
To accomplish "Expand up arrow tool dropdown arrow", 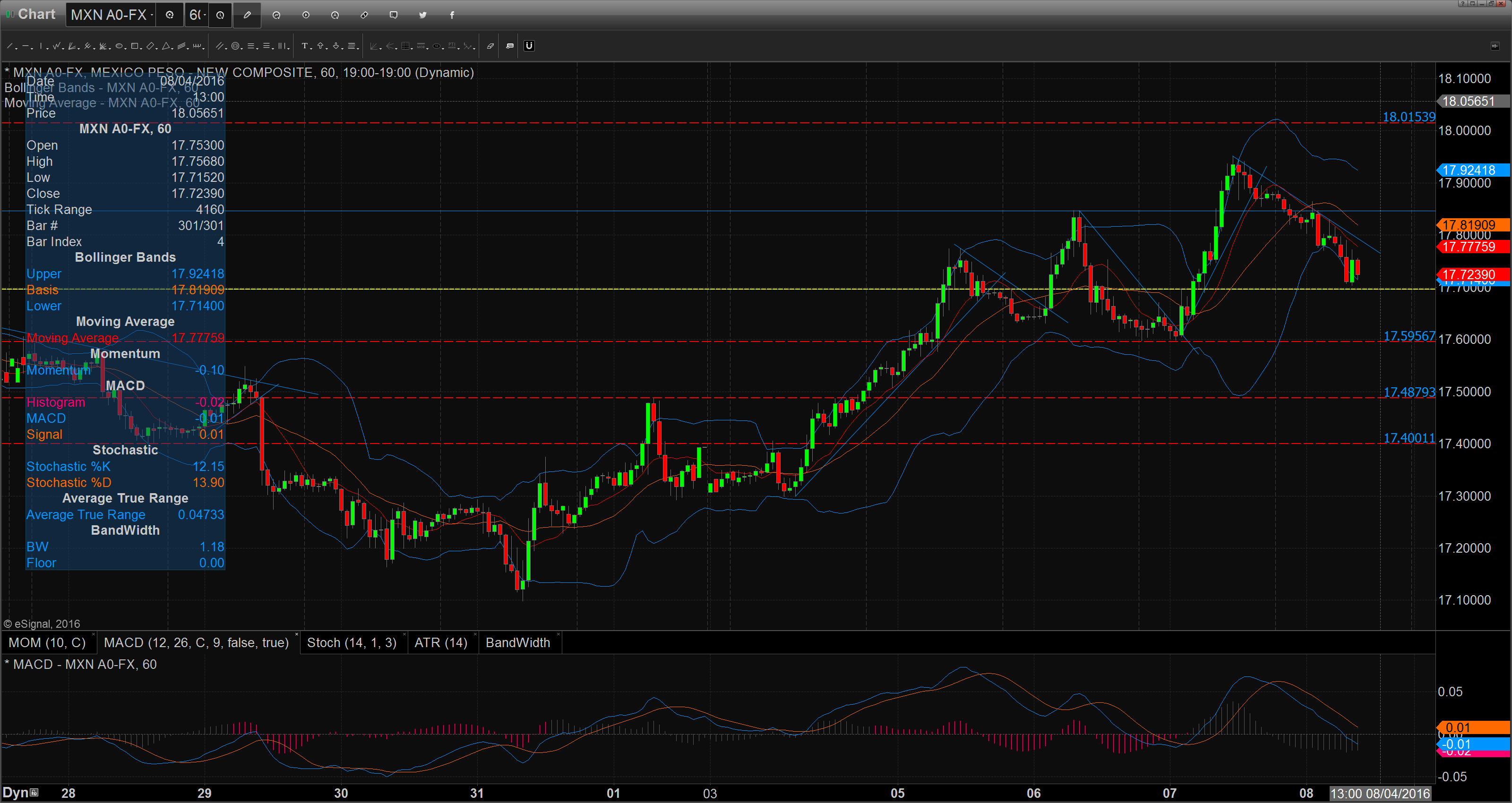I will [x=327, y=49].
